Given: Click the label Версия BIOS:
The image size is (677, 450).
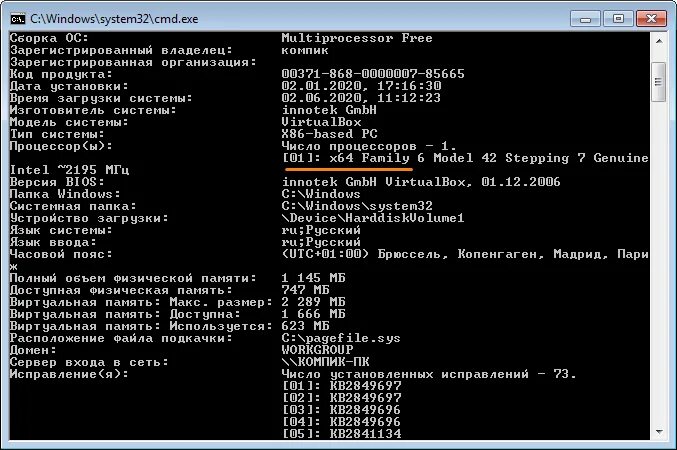Looking at the screenshot, I should [x=57, y=182].
